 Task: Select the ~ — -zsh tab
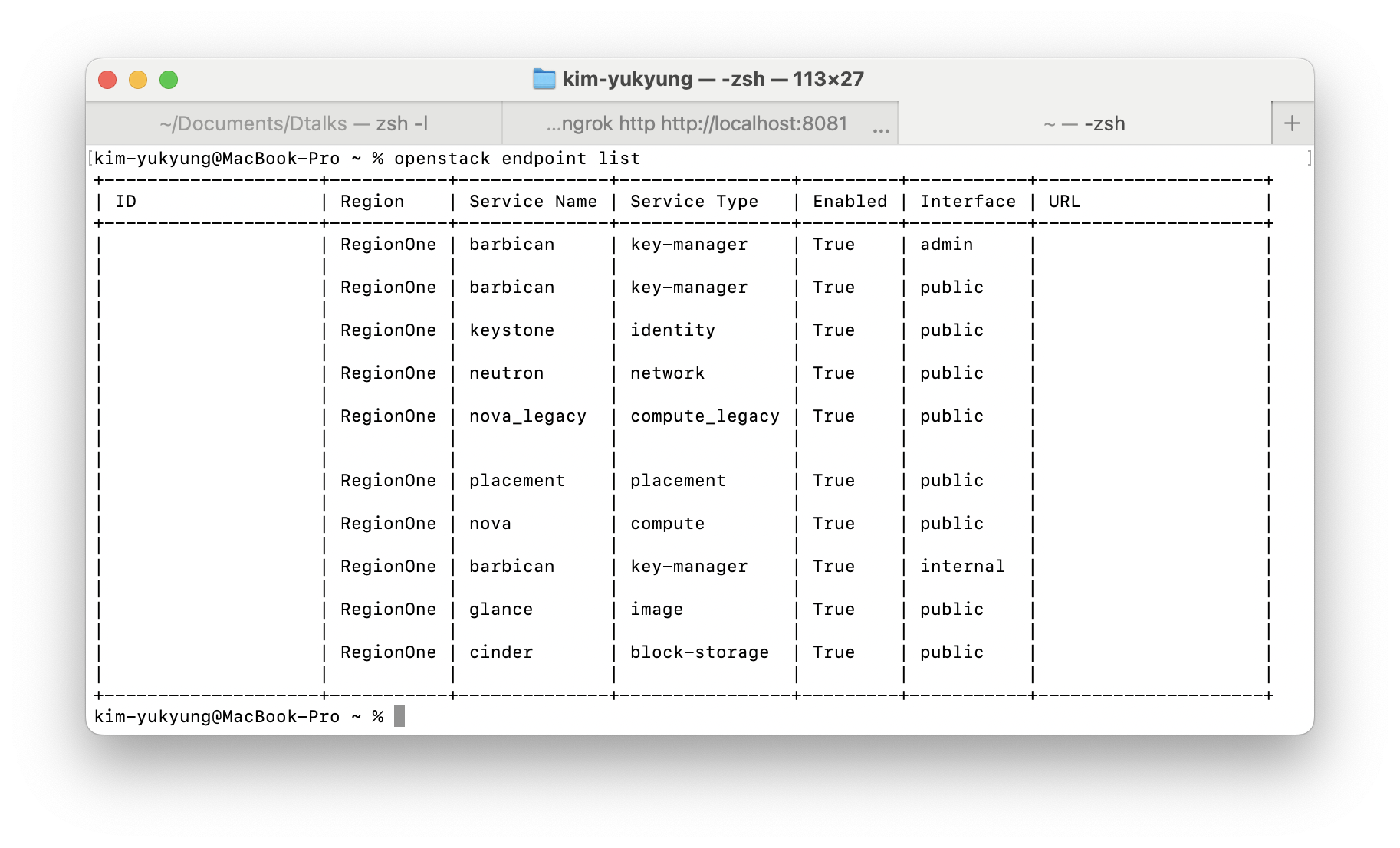click(x=1084, y=123)
